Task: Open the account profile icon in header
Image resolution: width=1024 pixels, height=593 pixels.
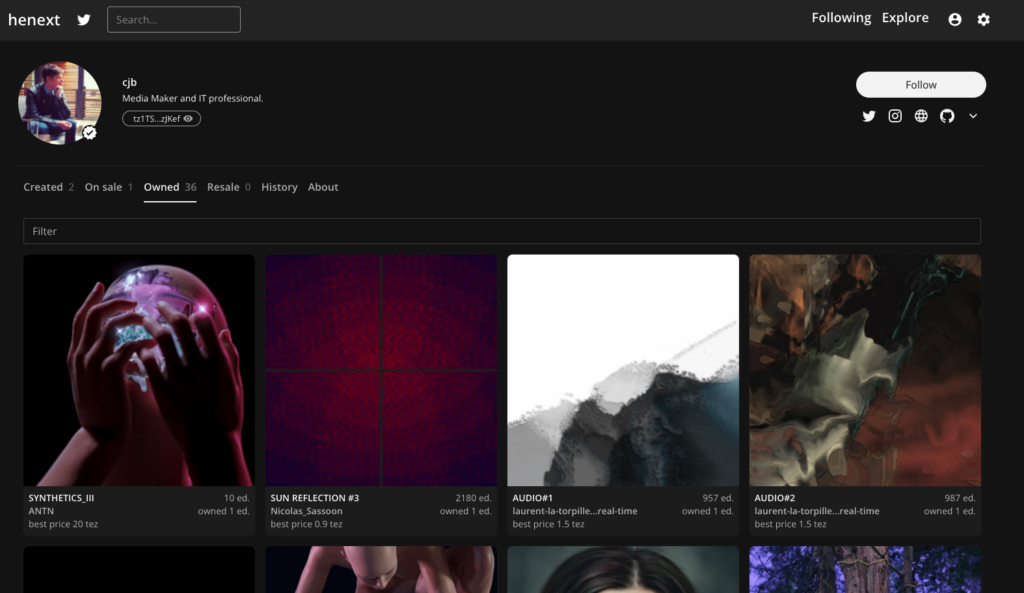Action: (x=955, y=20)
